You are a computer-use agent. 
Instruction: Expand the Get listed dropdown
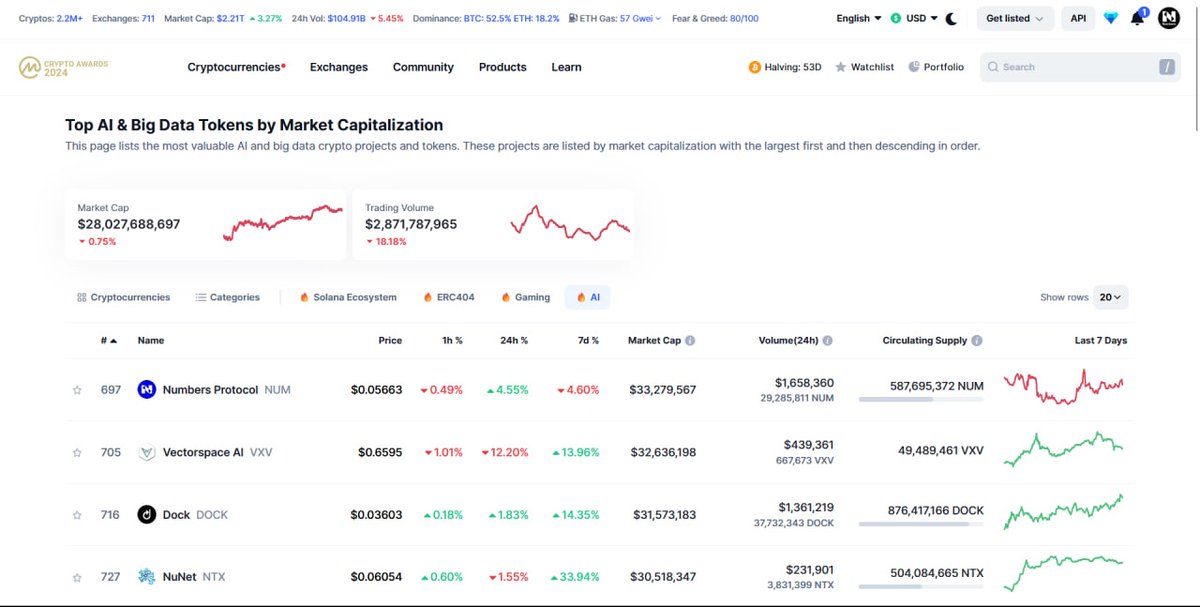1015,18
